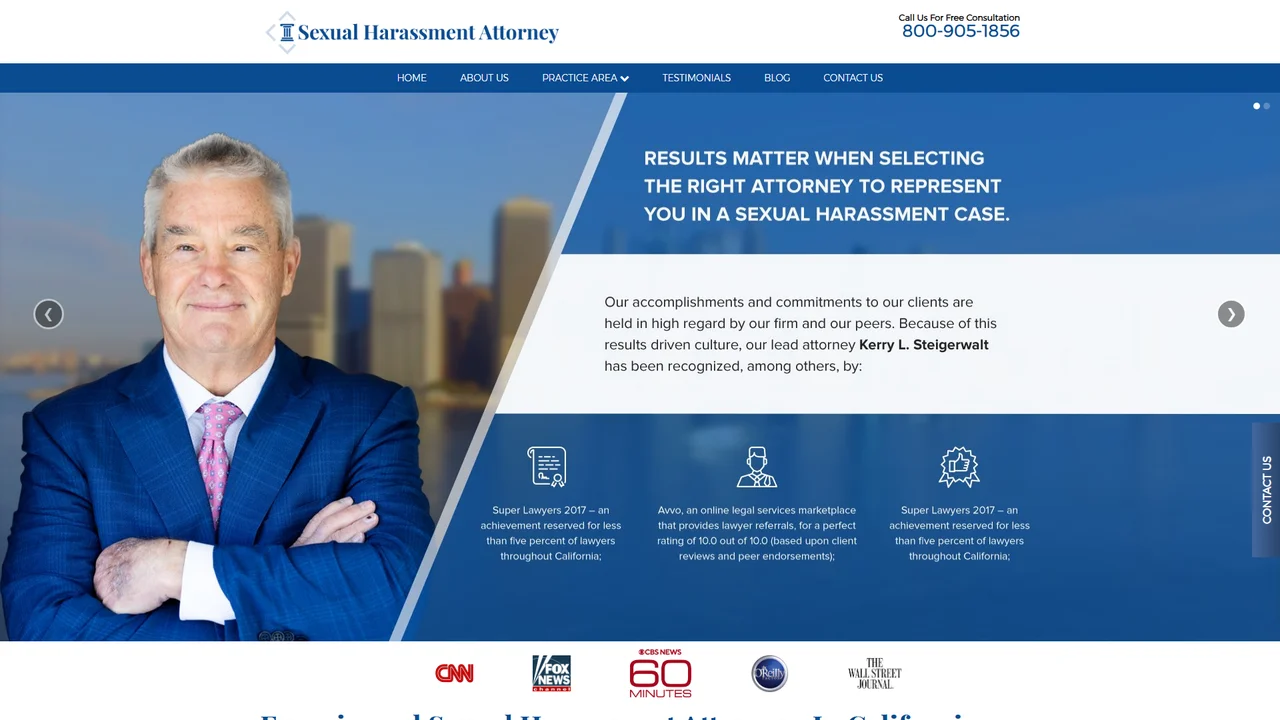The width and height of the screenshot is (1280, 720).
Task: Click the attorney portrait photo
Action: (x=220, y=385)
